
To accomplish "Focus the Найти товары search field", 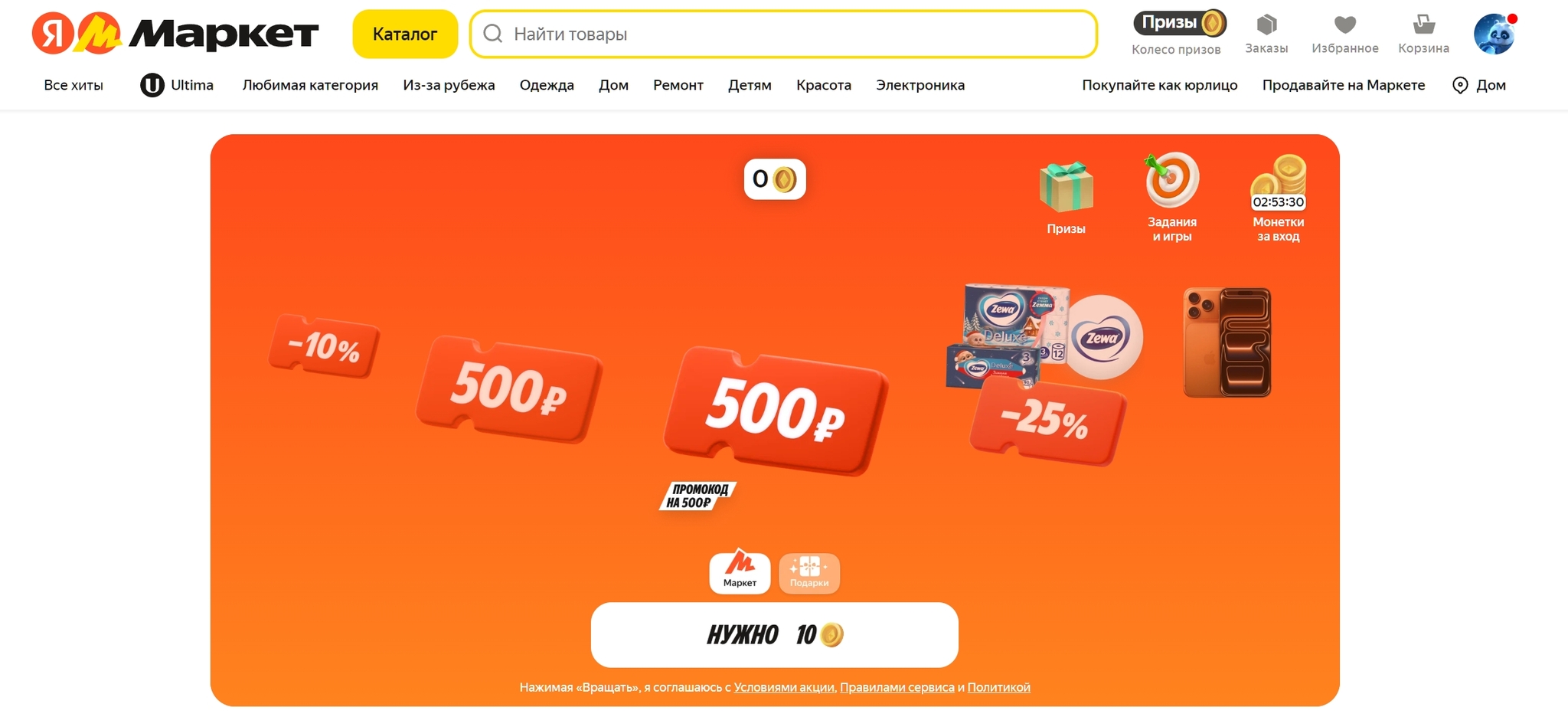I will point(783,34).
